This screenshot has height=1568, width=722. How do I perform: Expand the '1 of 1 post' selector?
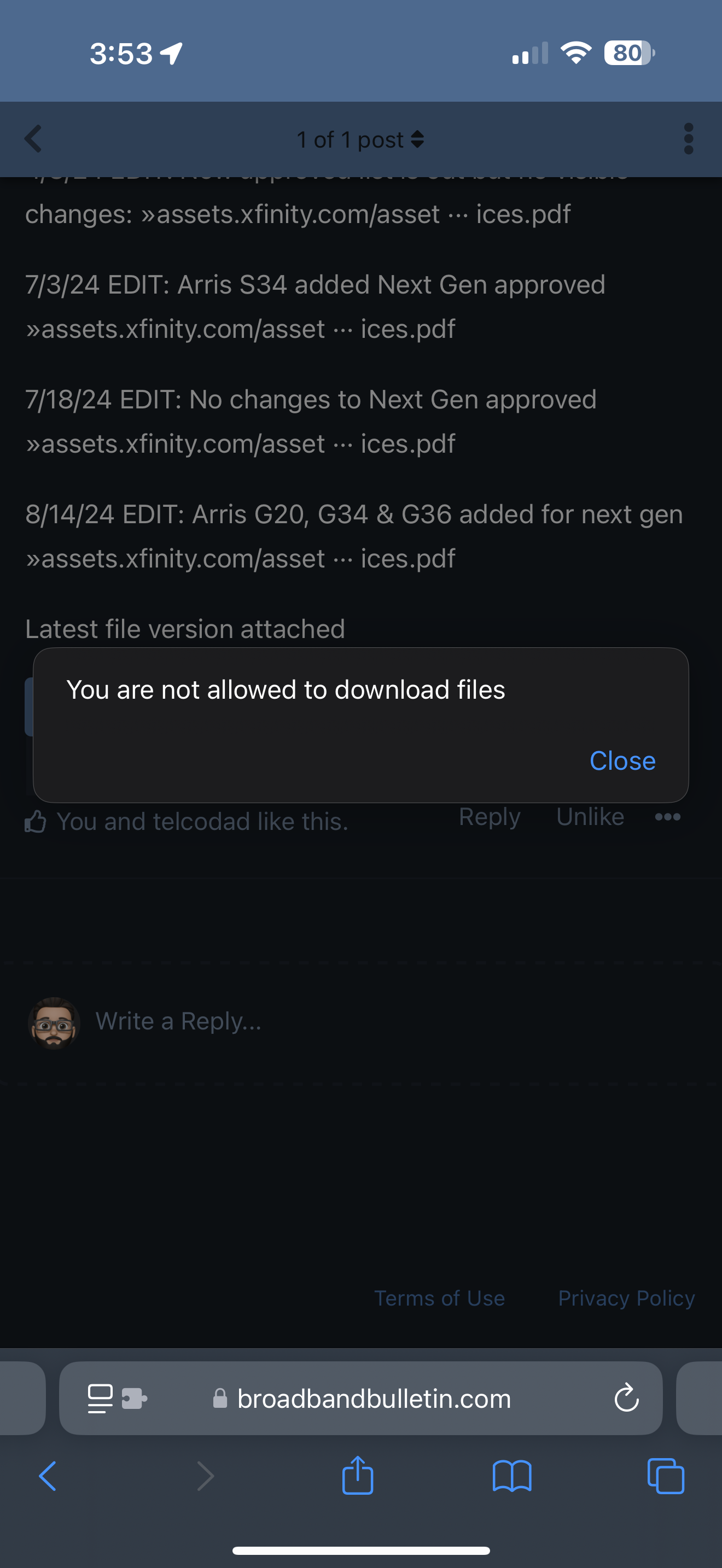coord(360,140)
